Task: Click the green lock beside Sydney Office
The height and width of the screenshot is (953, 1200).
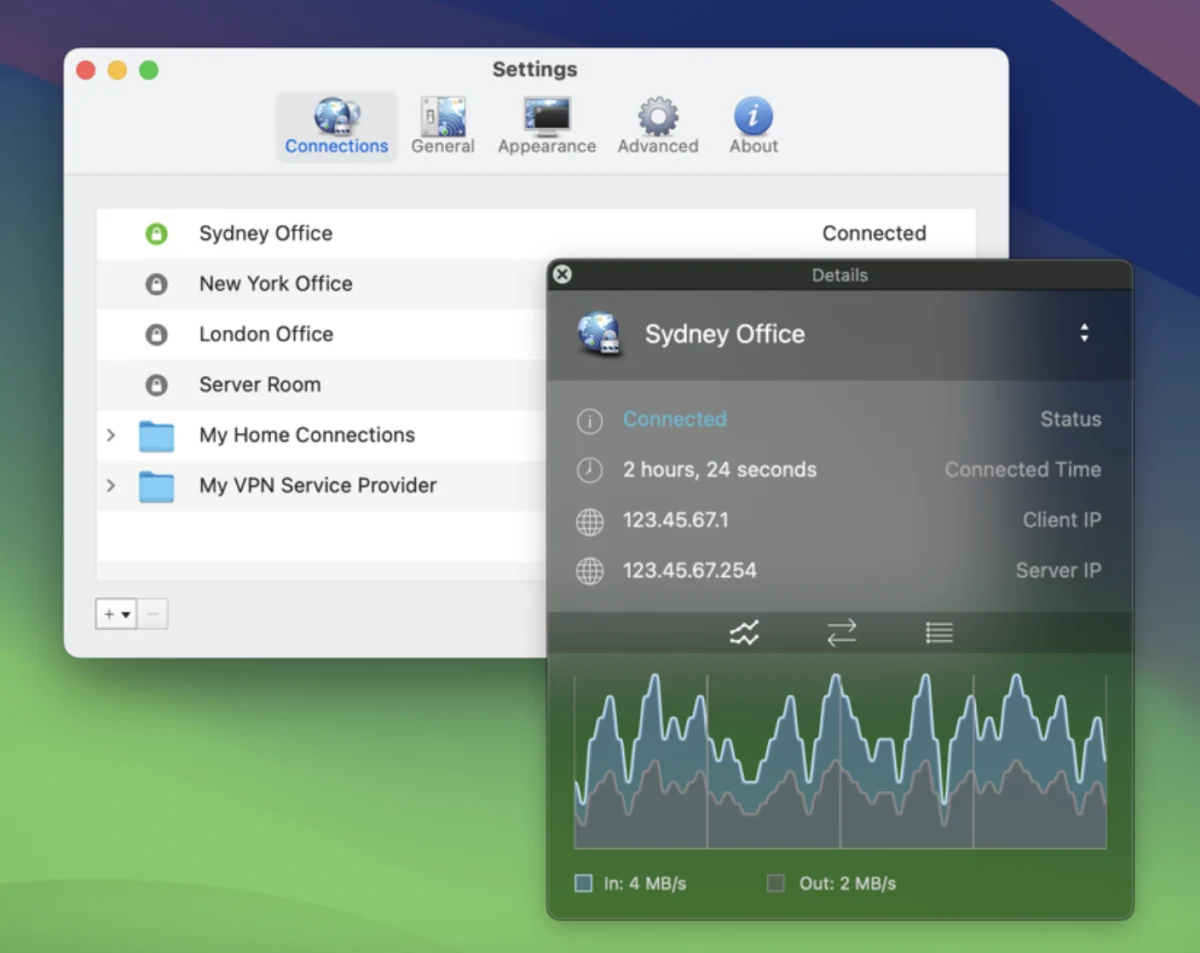Action: (x=156, y=234)
